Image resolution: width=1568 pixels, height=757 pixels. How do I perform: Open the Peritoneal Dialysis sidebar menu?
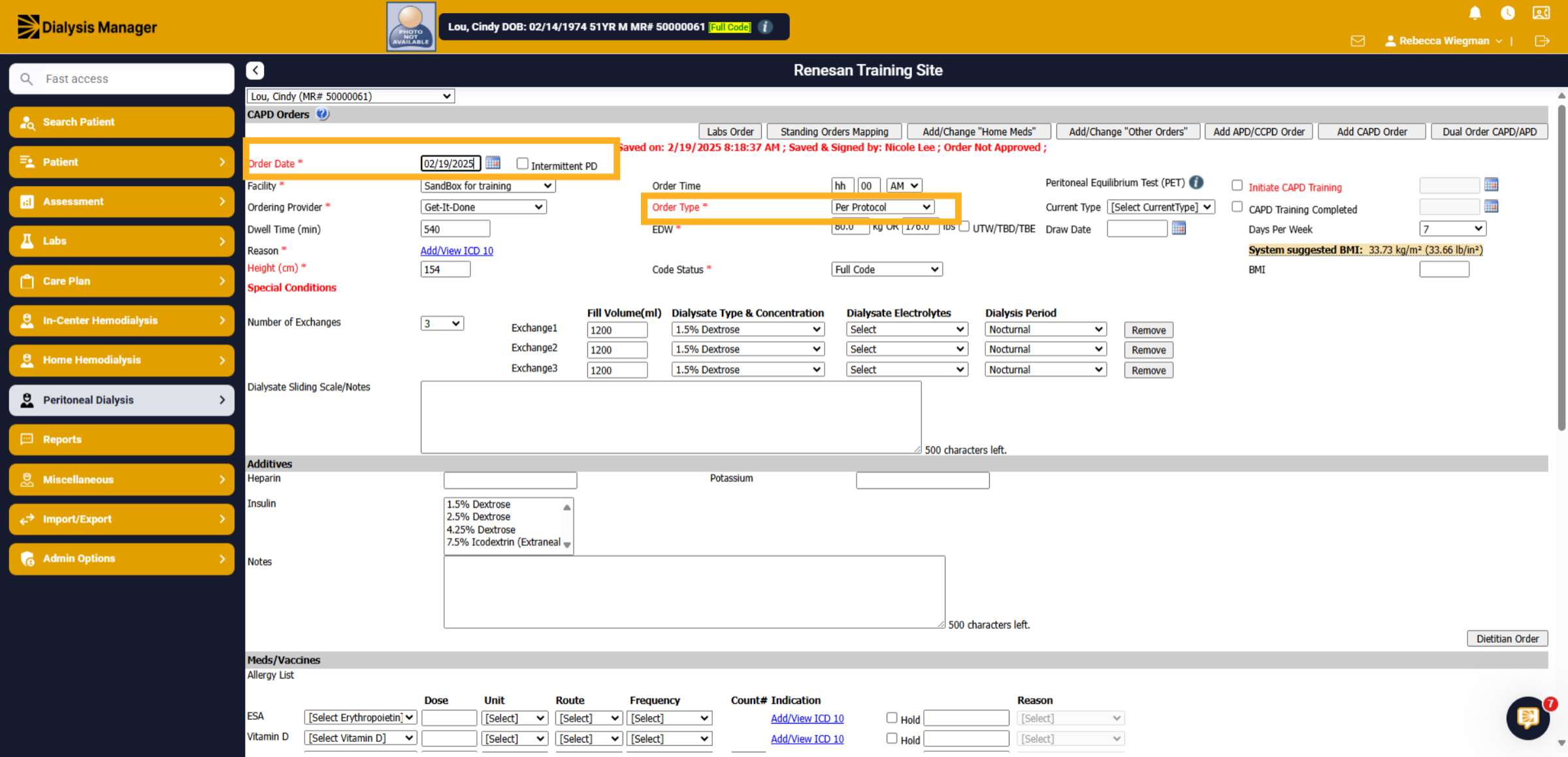pos(122,400)
